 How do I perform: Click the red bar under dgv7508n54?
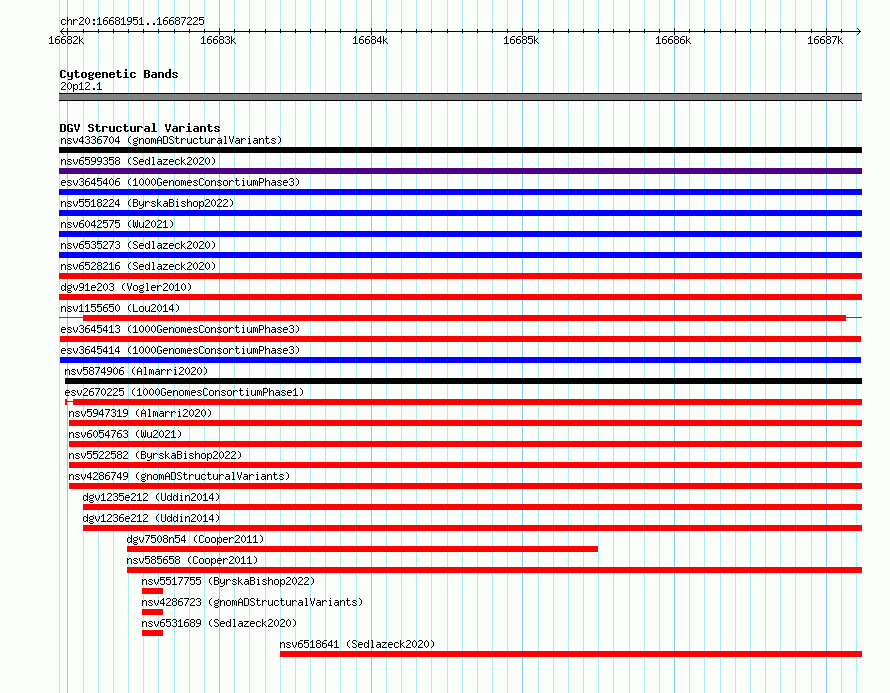(x=362, y=549)
